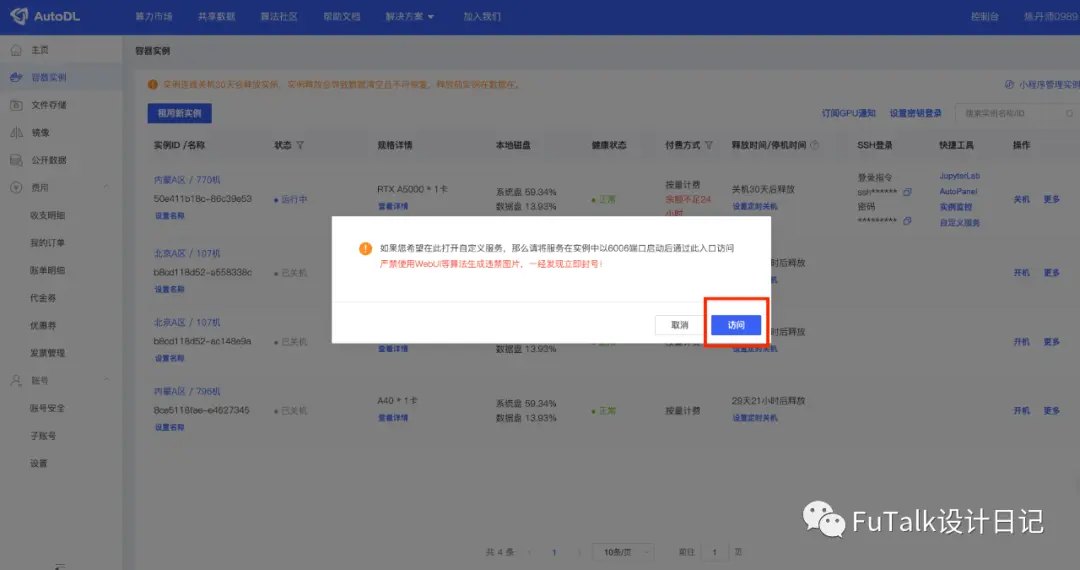Click 设置定时关机 for the running instance
The height and width of the screenshot is (570, 1080).
tap(755, 206)
